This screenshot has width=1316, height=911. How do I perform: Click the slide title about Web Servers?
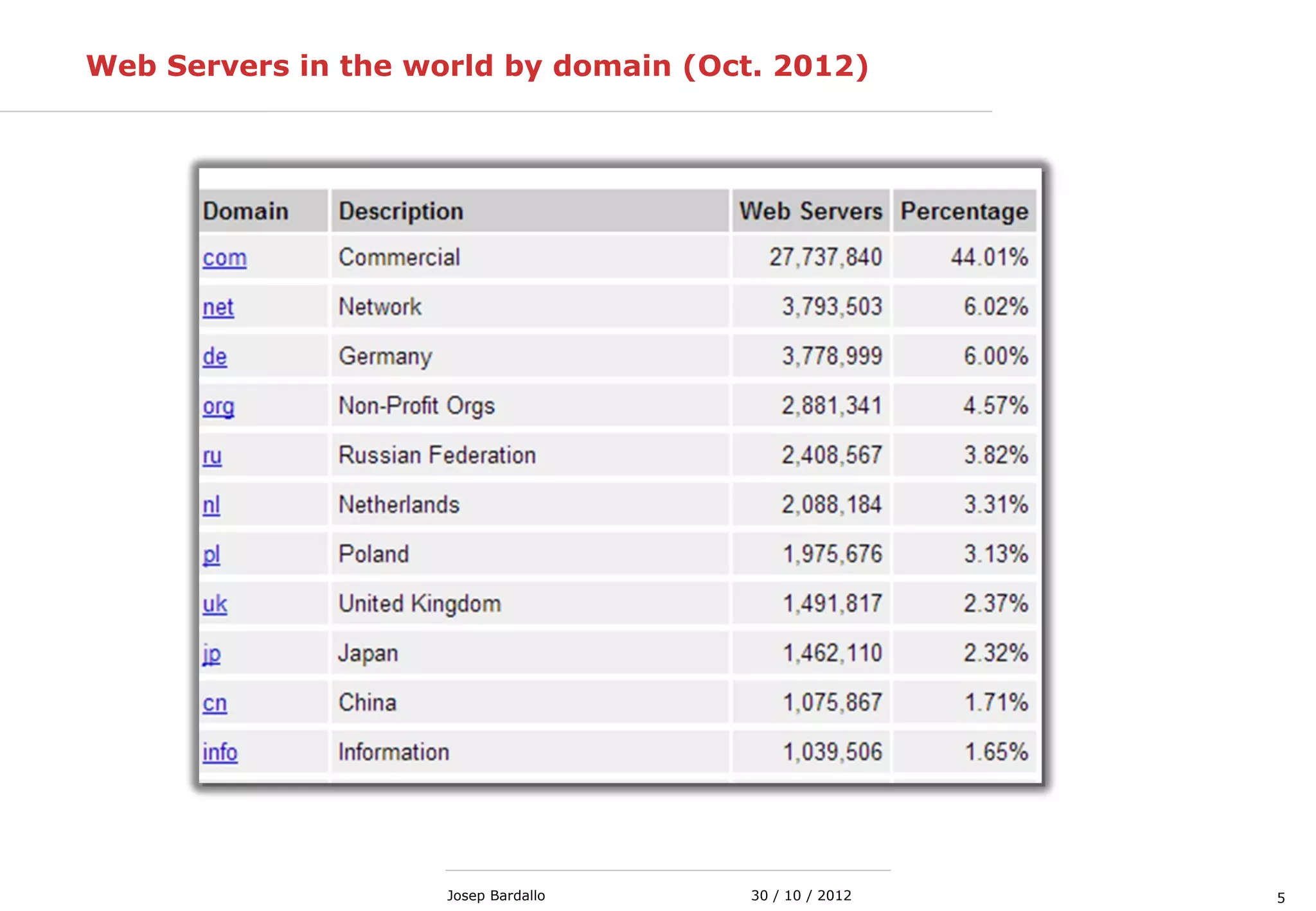click(x=477, y=66)
